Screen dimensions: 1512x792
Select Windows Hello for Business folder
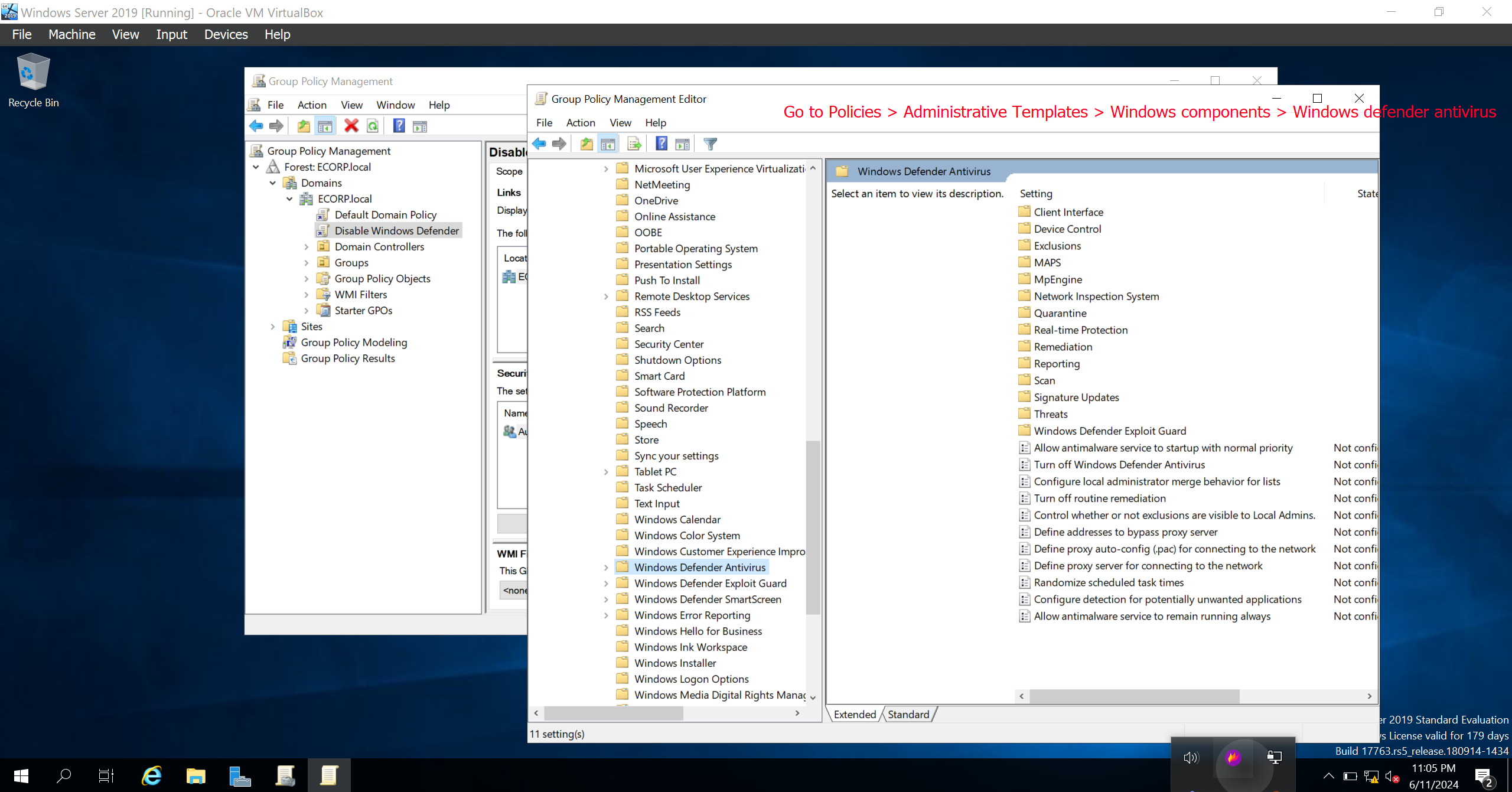point(698,631)
